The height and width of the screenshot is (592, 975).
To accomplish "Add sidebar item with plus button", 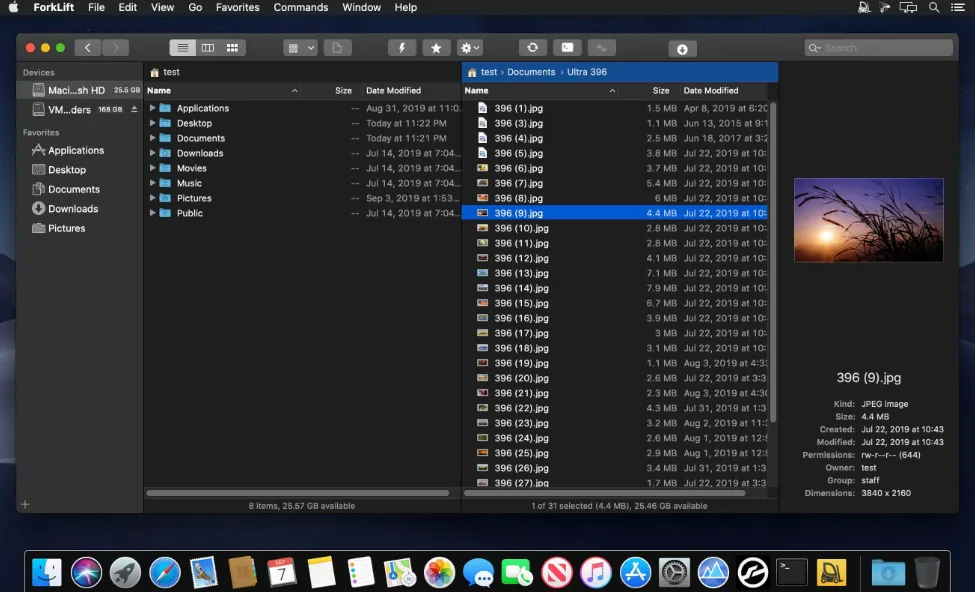I will point(25,504).
